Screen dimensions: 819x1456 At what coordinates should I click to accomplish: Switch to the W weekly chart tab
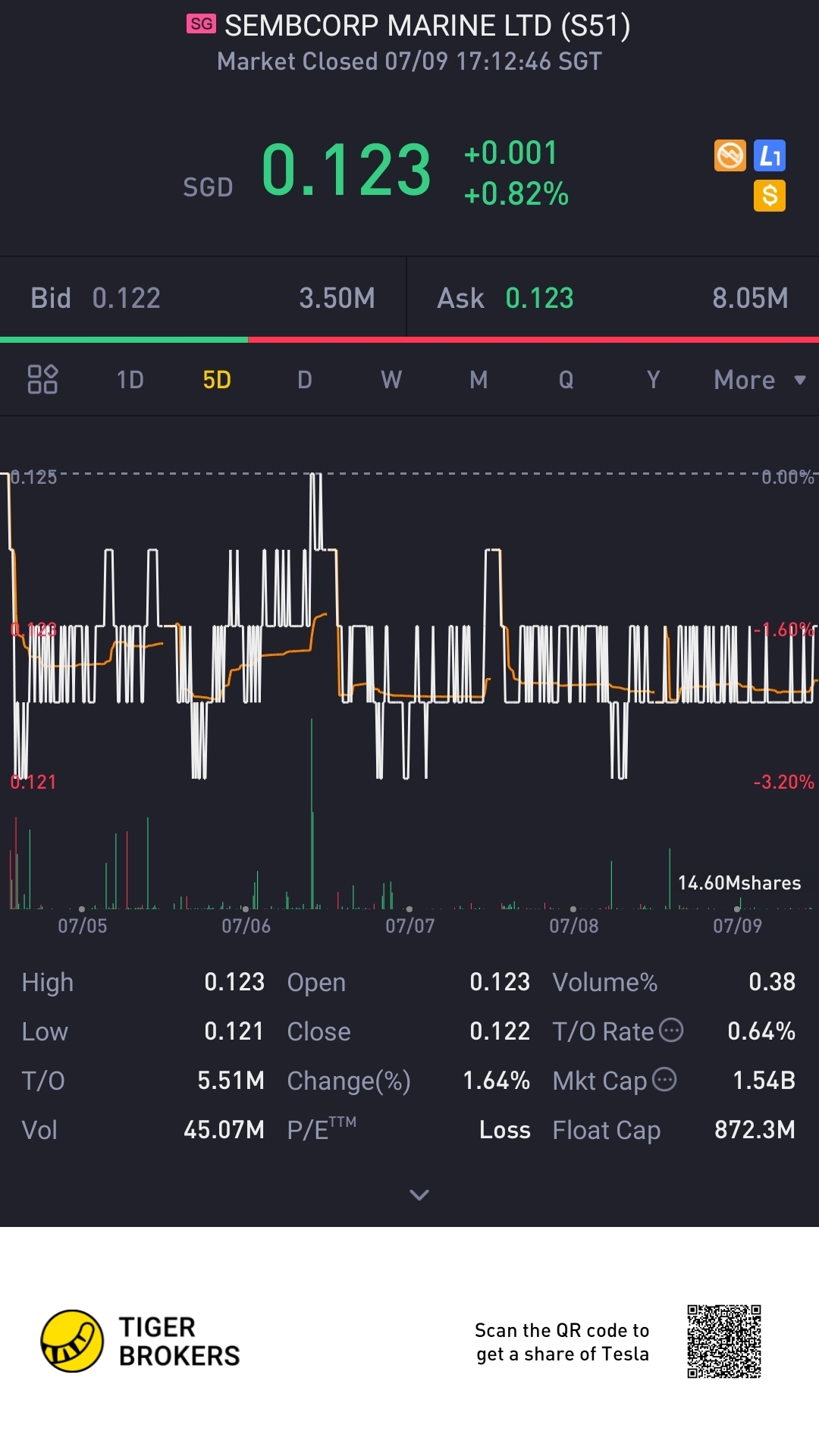[x=391, y=380]
